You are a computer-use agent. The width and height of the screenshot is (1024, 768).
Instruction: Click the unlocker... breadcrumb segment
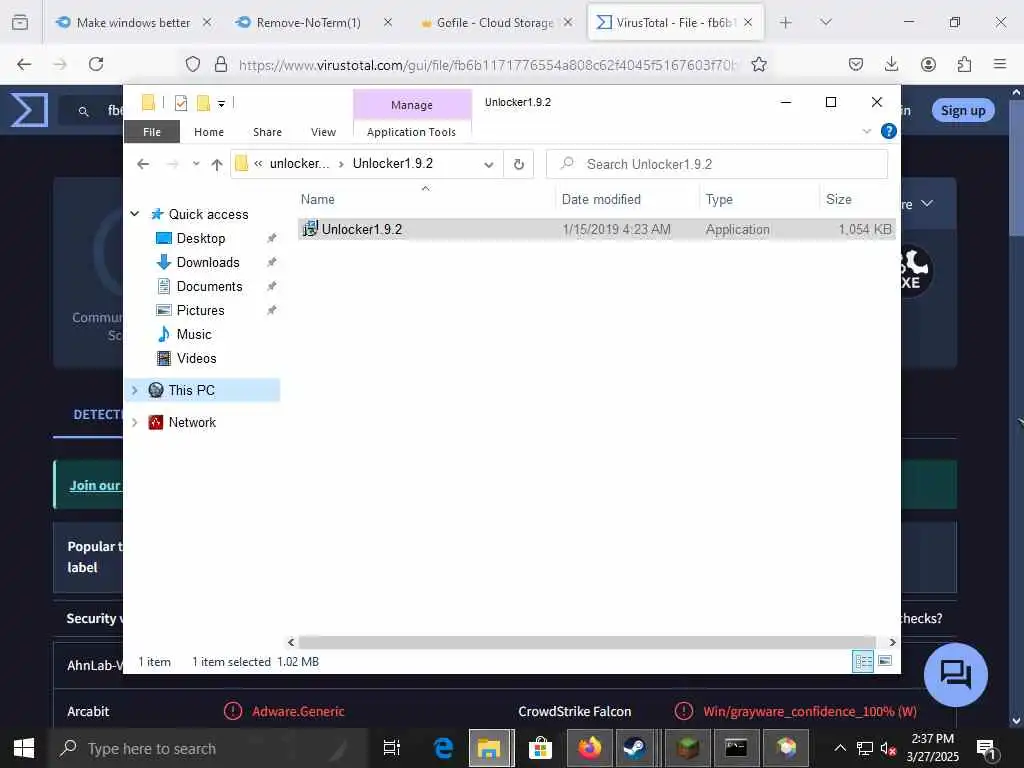(299, 163)
